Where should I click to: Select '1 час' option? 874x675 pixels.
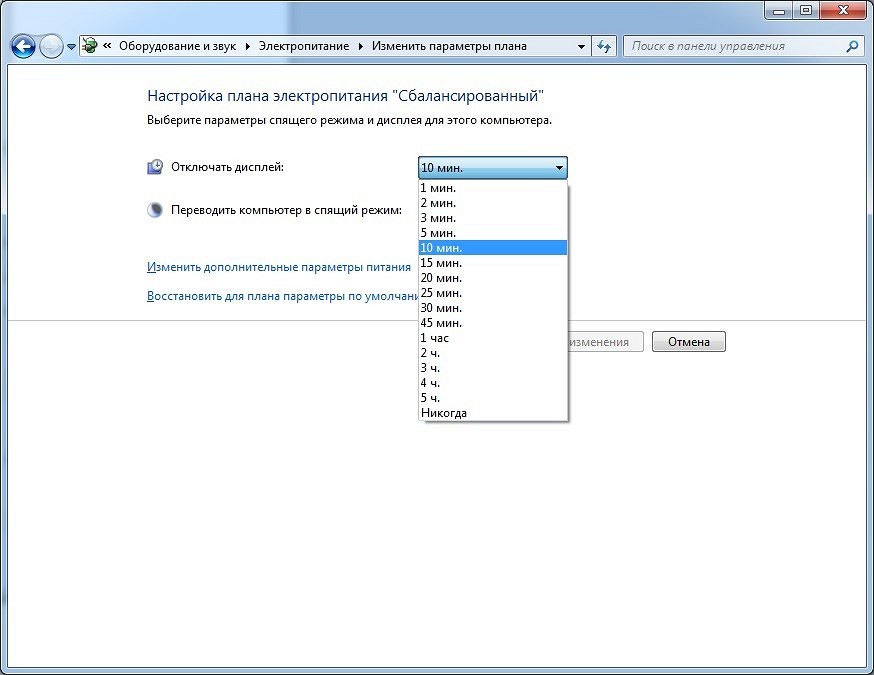[x=493, y=338]
